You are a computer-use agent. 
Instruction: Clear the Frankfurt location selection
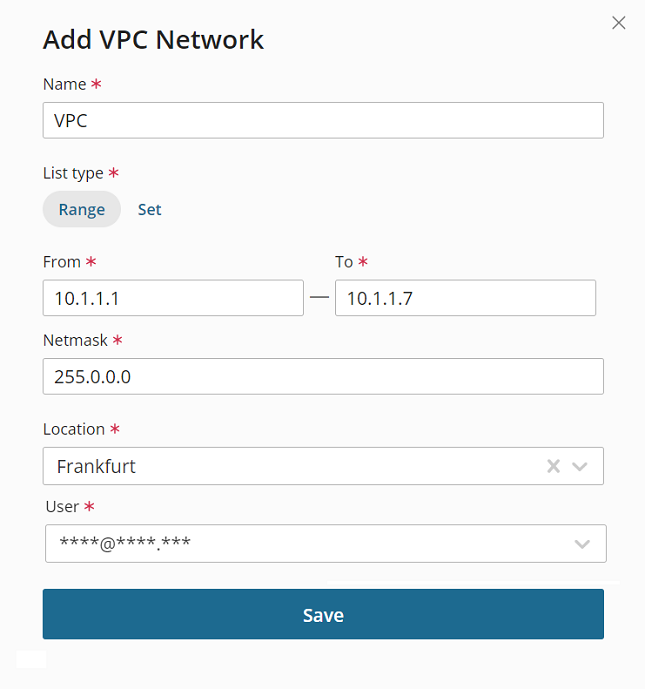[553, 466]
